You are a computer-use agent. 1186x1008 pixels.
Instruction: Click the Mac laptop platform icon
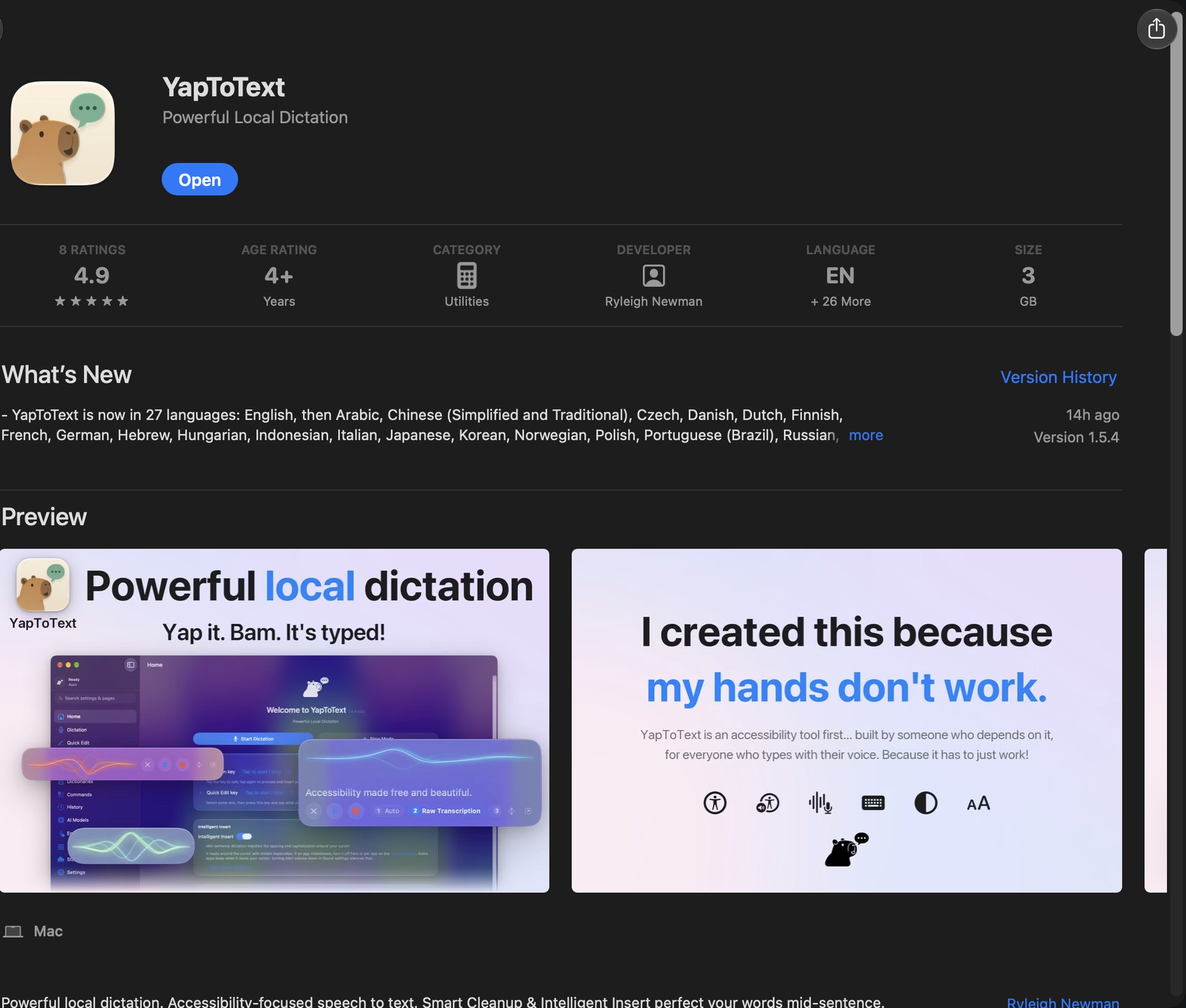13,931
